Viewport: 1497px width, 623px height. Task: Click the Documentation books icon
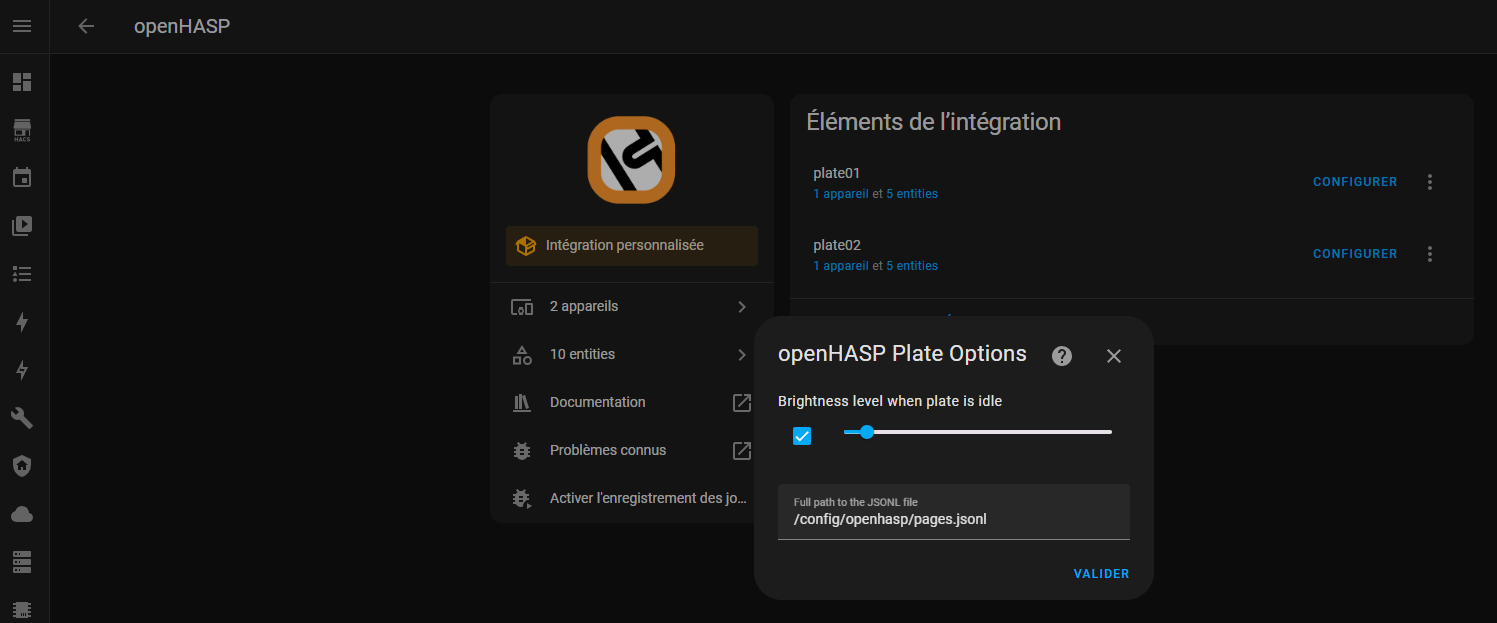click(522, 403)
